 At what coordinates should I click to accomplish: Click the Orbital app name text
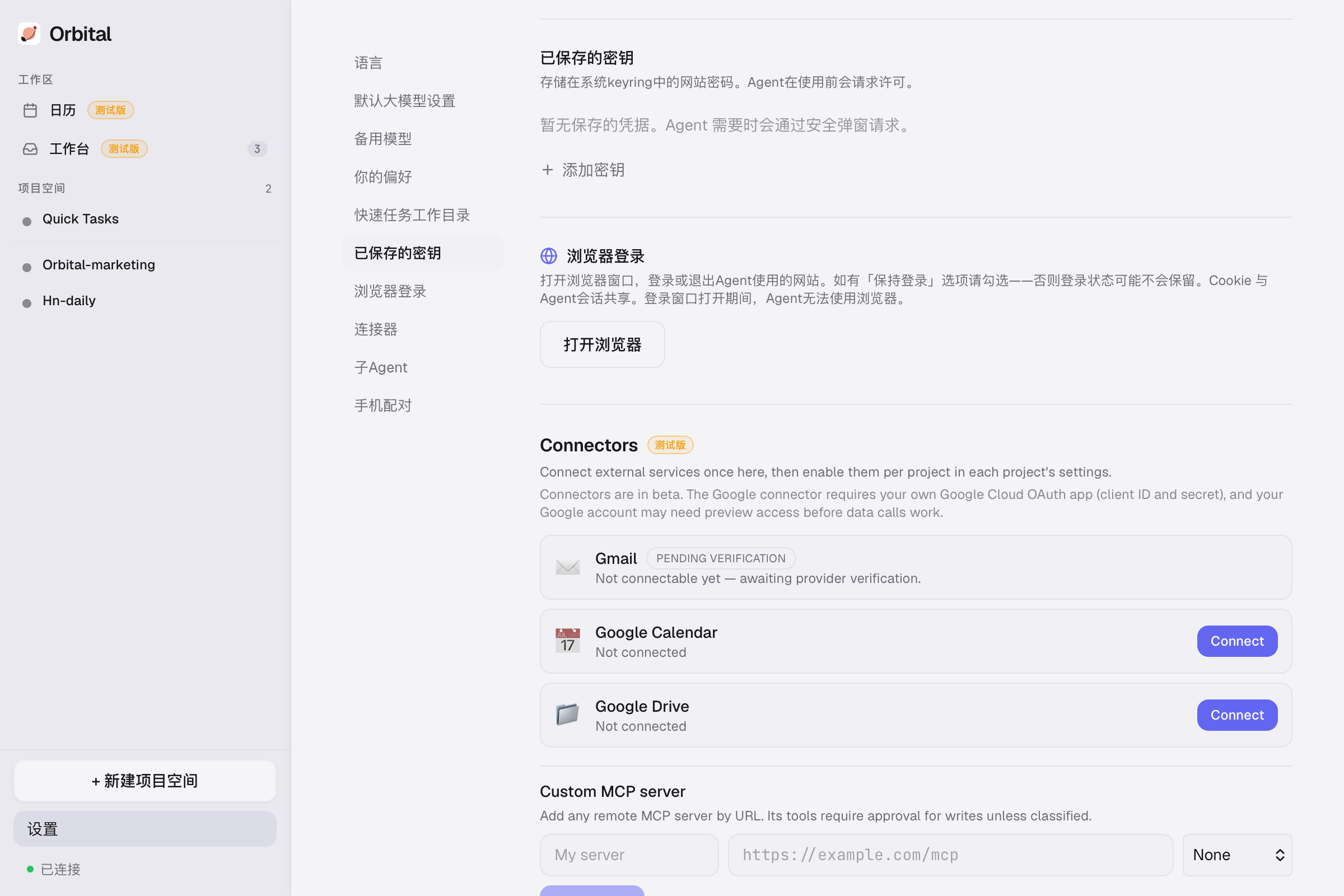(81, 34)
